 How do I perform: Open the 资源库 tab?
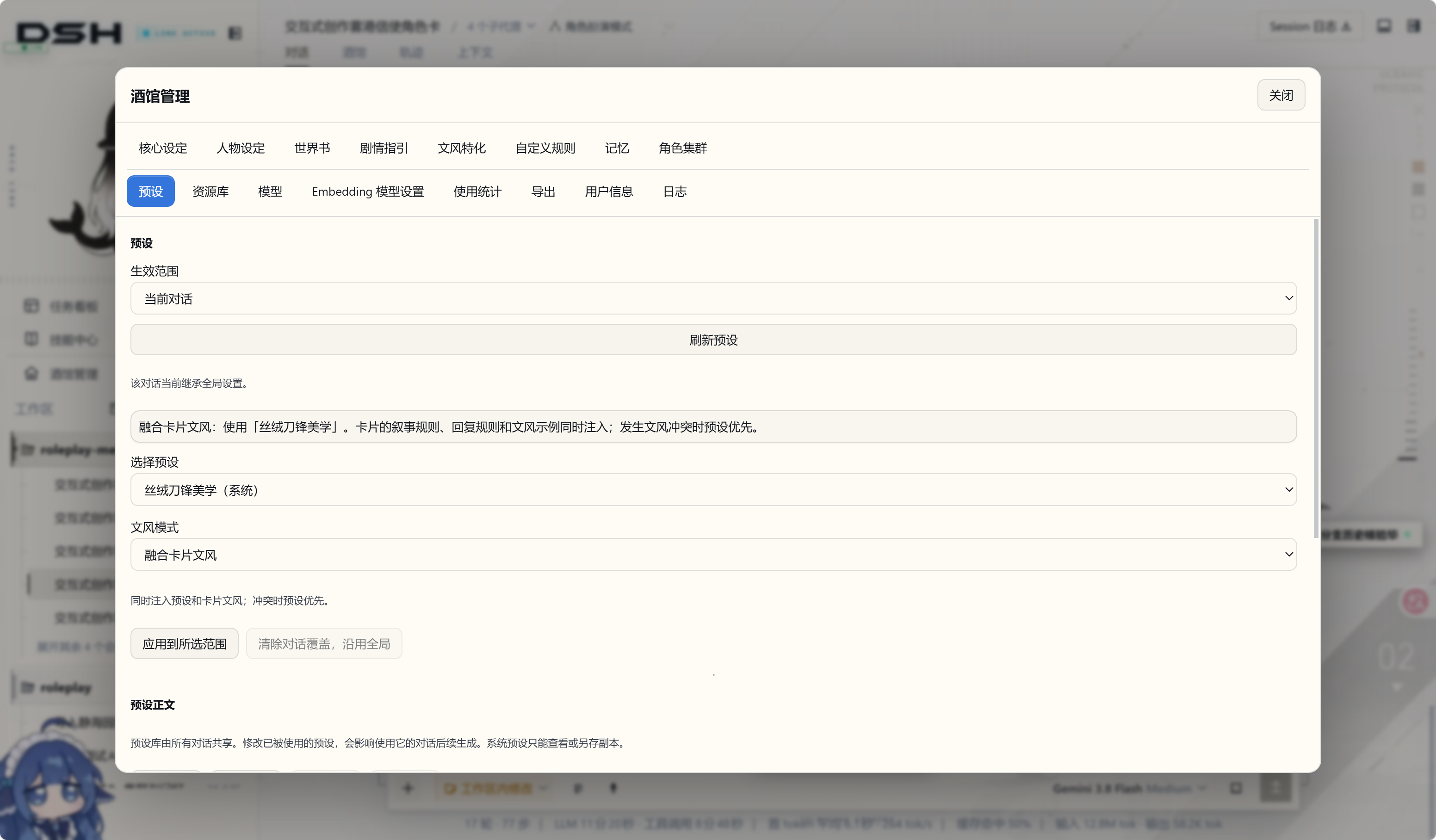[x=210, y=191]
